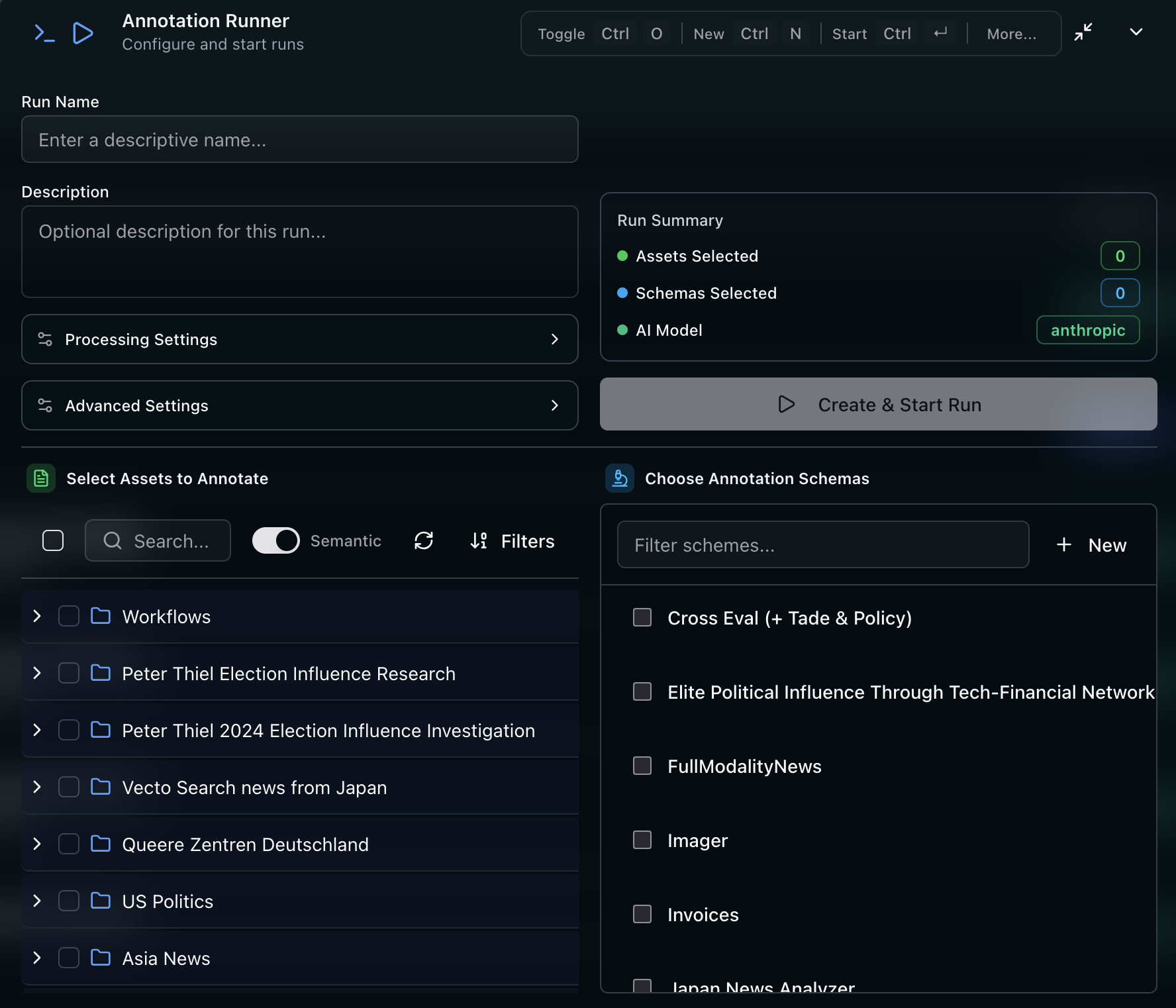Click the green document icon next to Select Assets
Image resolution: width=1176 pixels, height=1008 pixels.
(40, 478)
